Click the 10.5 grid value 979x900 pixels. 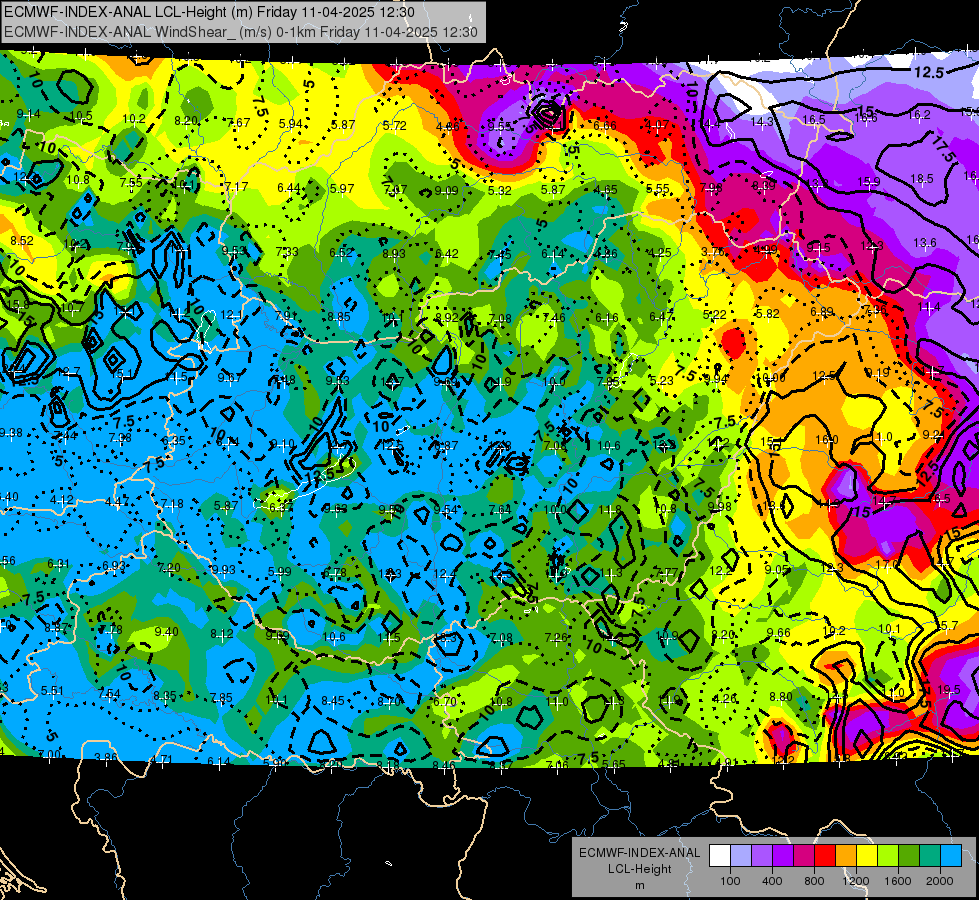[81, 116]
